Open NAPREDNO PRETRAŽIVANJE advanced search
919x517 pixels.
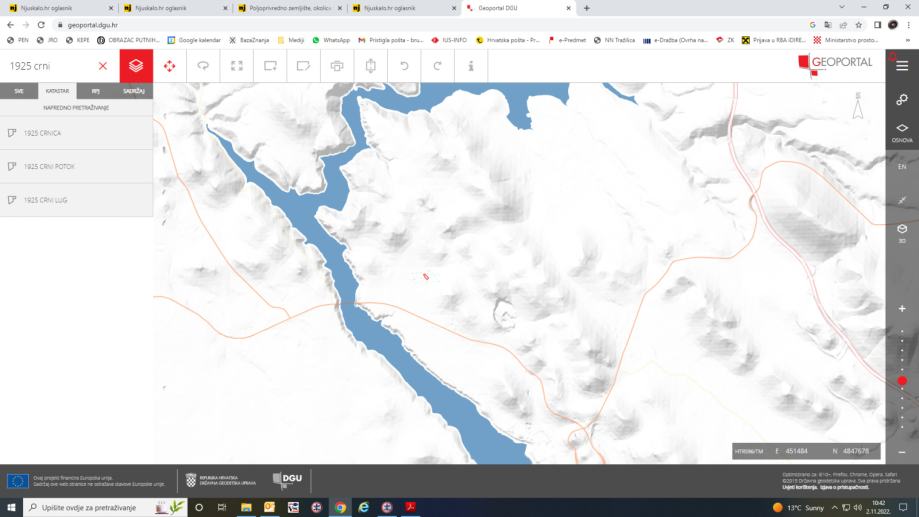click(x=76, y=108)
